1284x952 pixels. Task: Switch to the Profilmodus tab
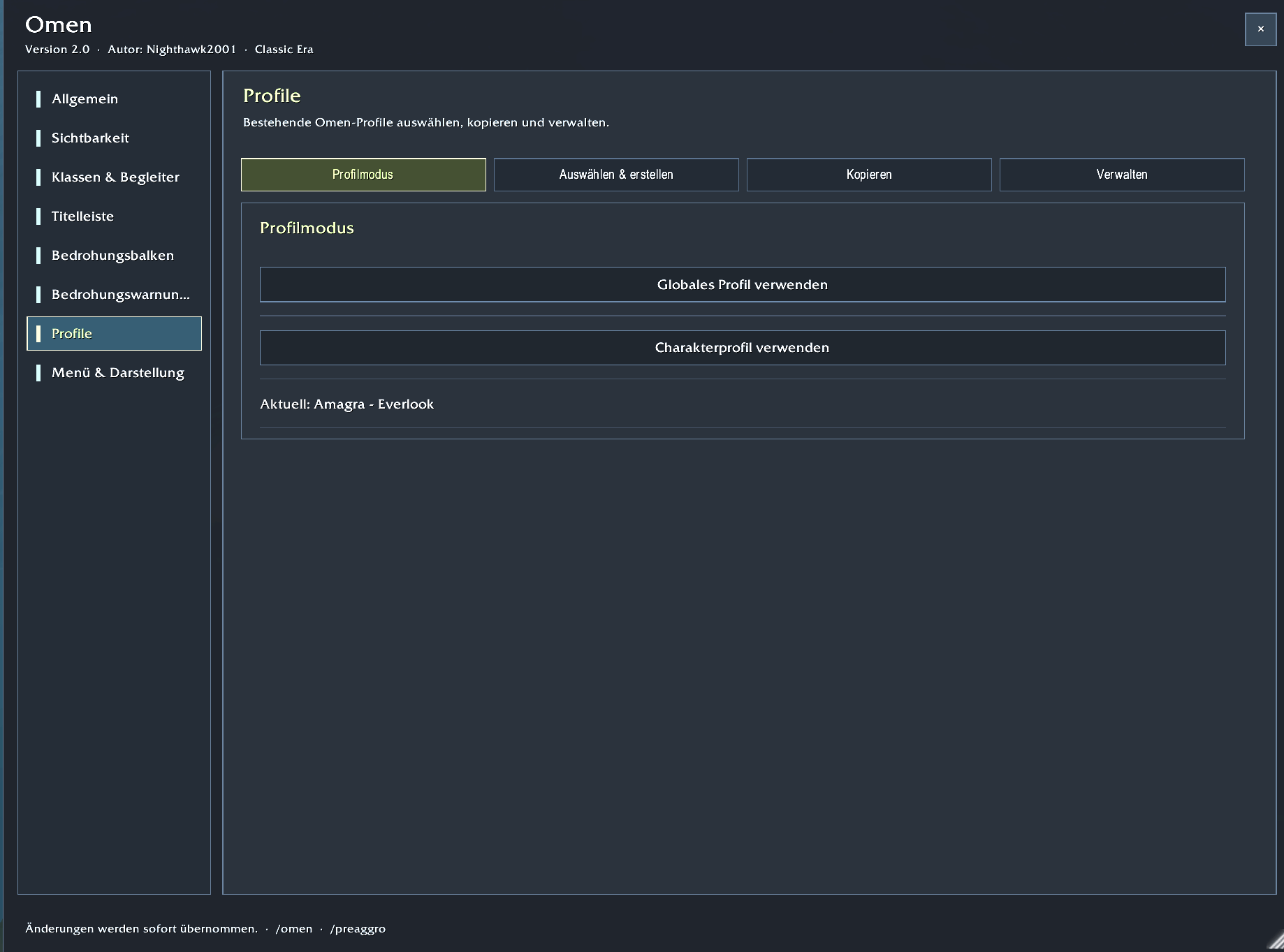(363, 175)
